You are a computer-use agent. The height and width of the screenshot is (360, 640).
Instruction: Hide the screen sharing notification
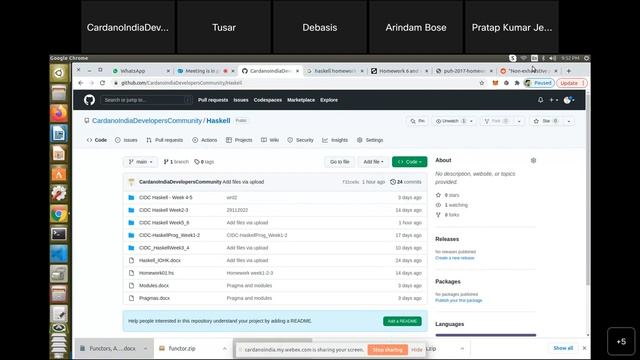point(416,350)
